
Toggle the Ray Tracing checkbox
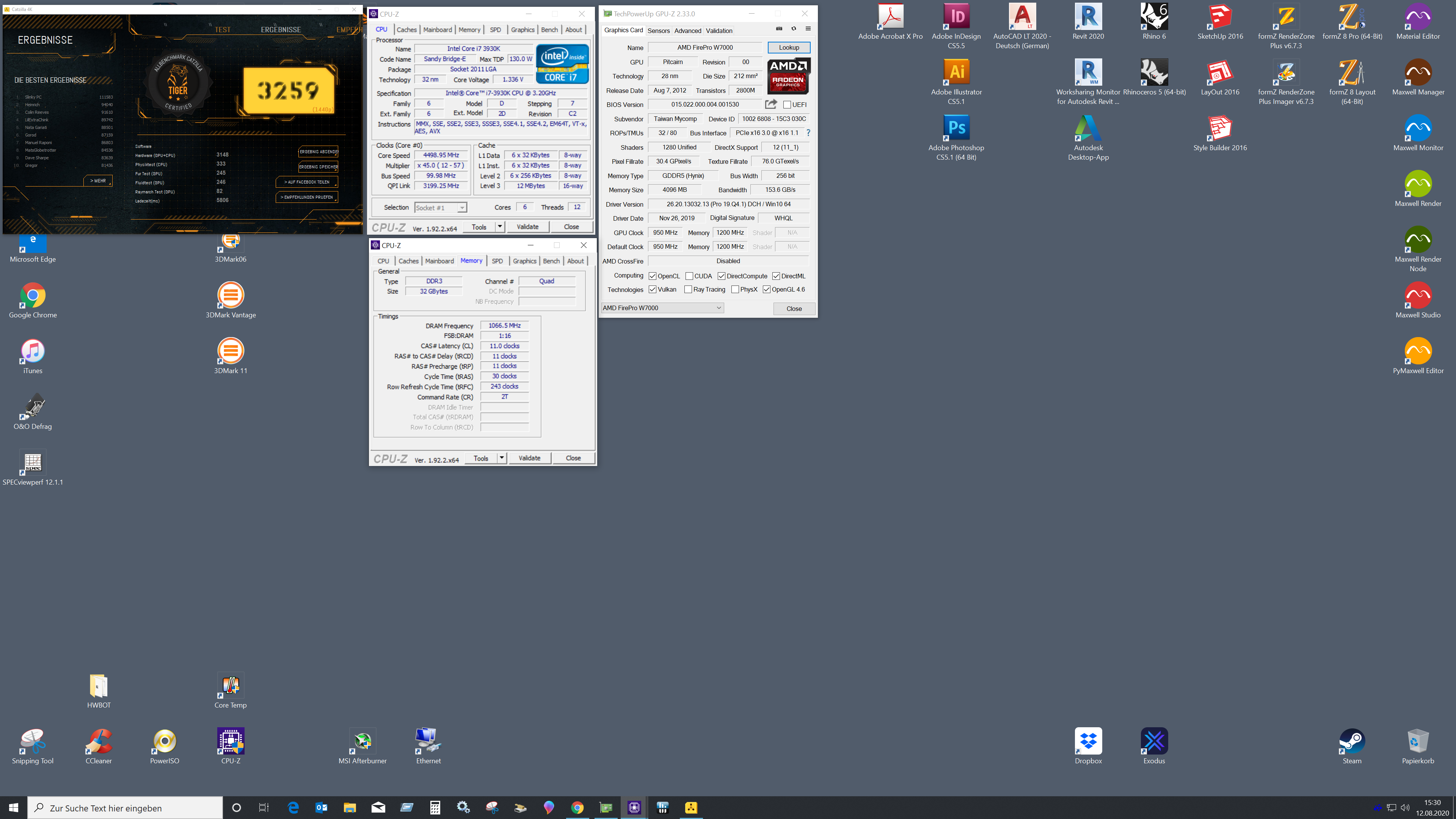[688, 289]
